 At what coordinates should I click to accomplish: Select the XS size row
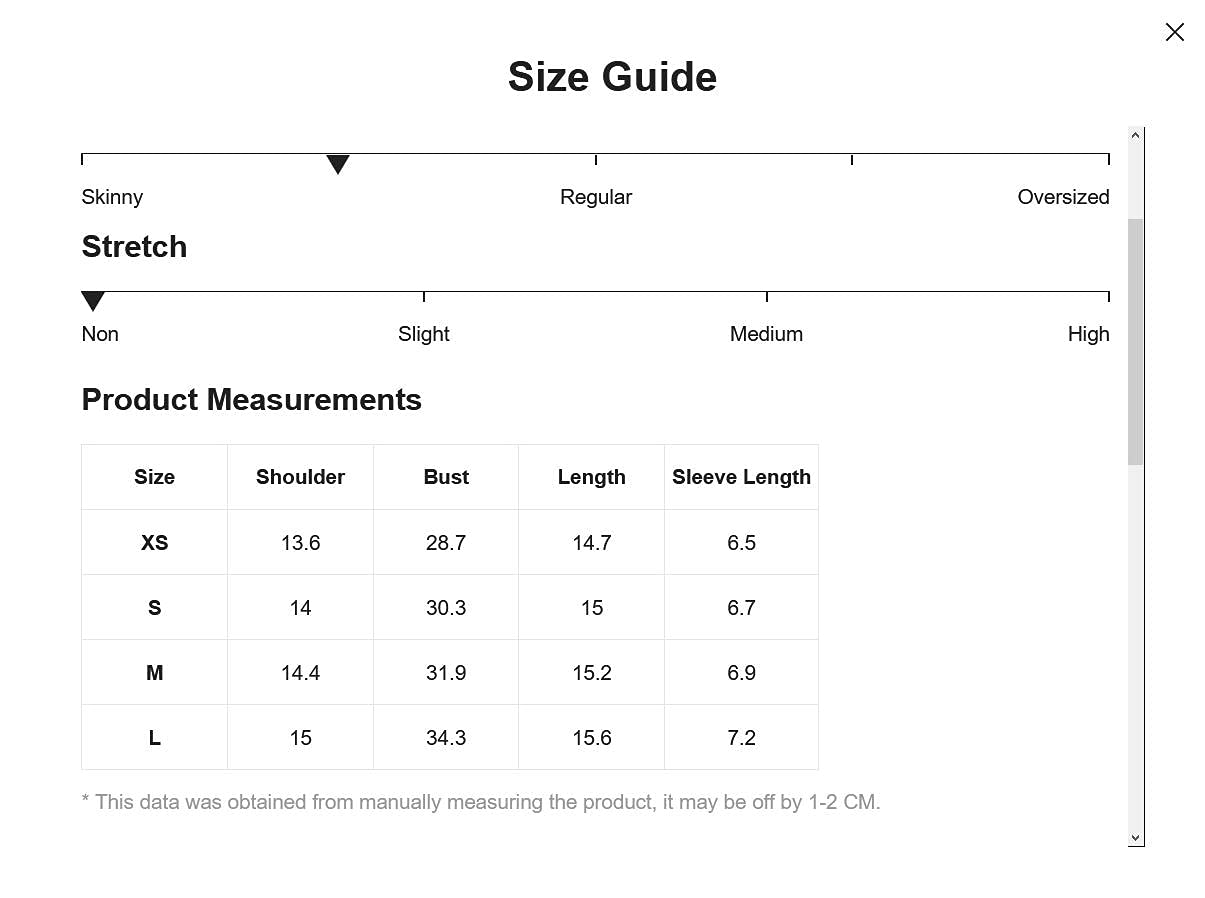154,543
